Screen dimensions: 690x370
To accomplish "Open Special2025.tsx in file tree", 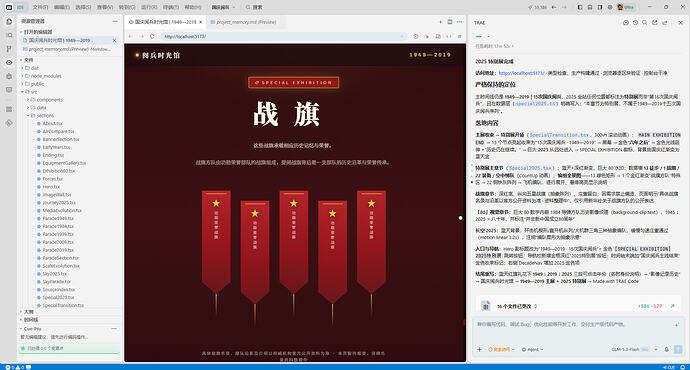I will coord(58,297).
